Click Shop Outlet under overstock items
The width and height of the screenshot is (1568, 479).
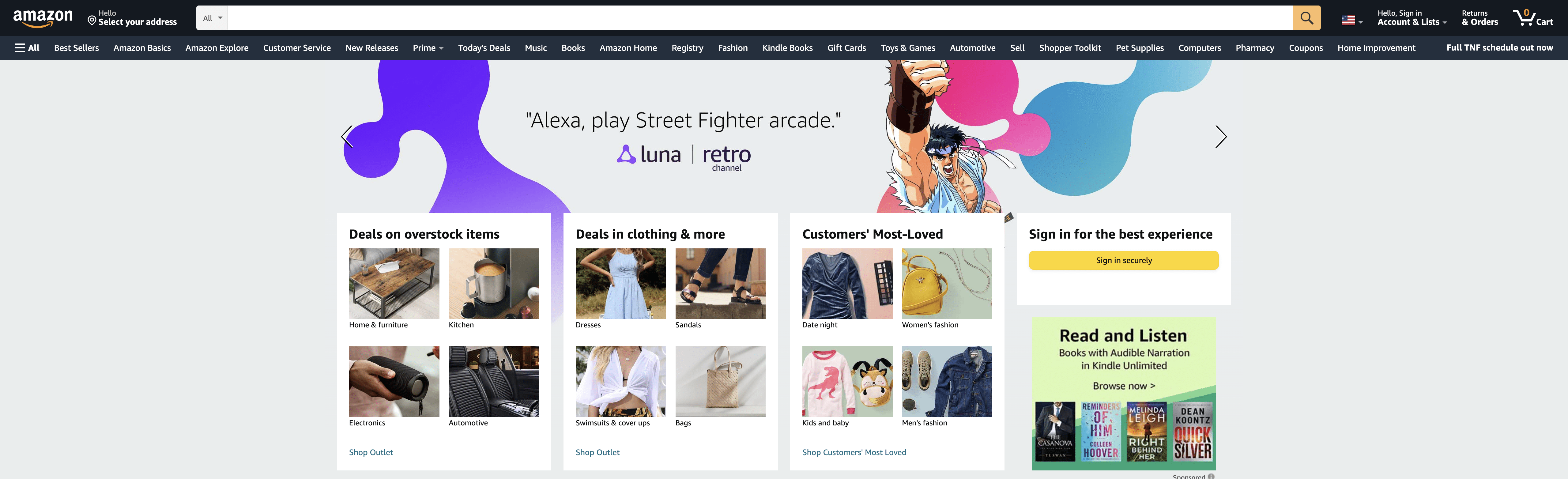pyautogui.click(x=371, y=452)
